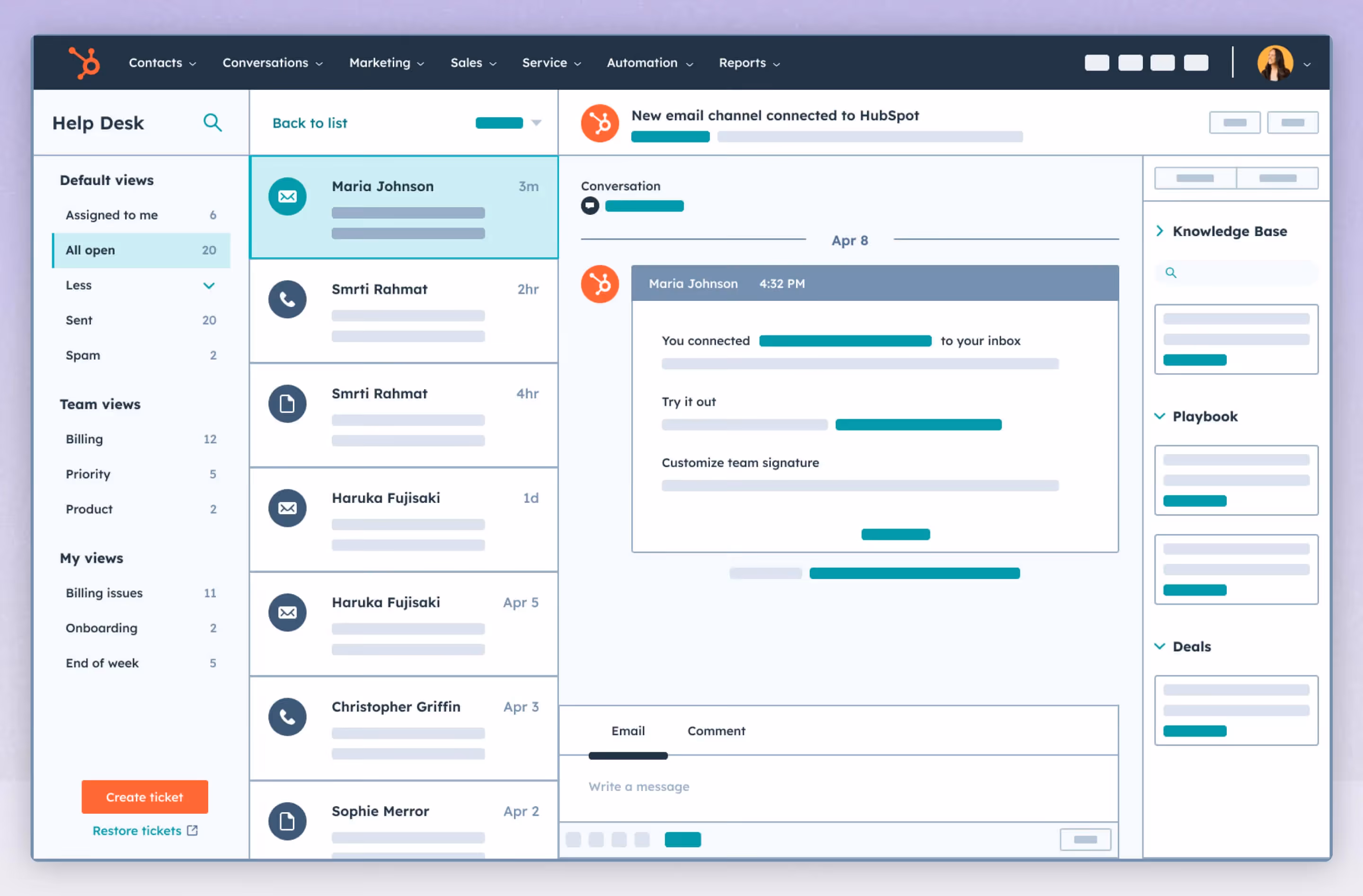This screenshot has height=896, width=1363.
Task: Click phone icon on Smrti Rahmat 2hr ticket
Action: 287,299
